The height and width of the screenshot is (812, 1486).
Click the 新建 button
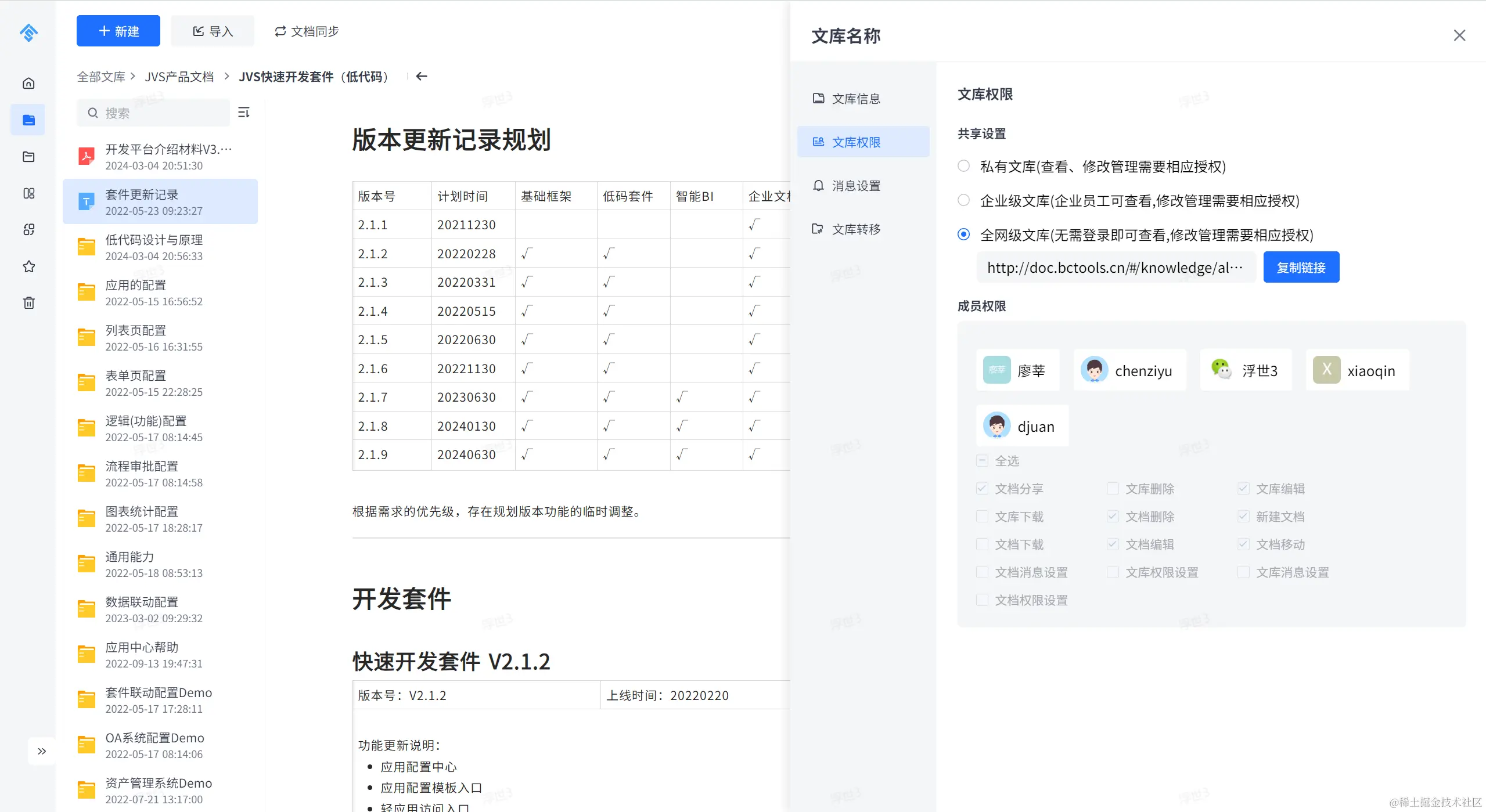tap(118, 31)
